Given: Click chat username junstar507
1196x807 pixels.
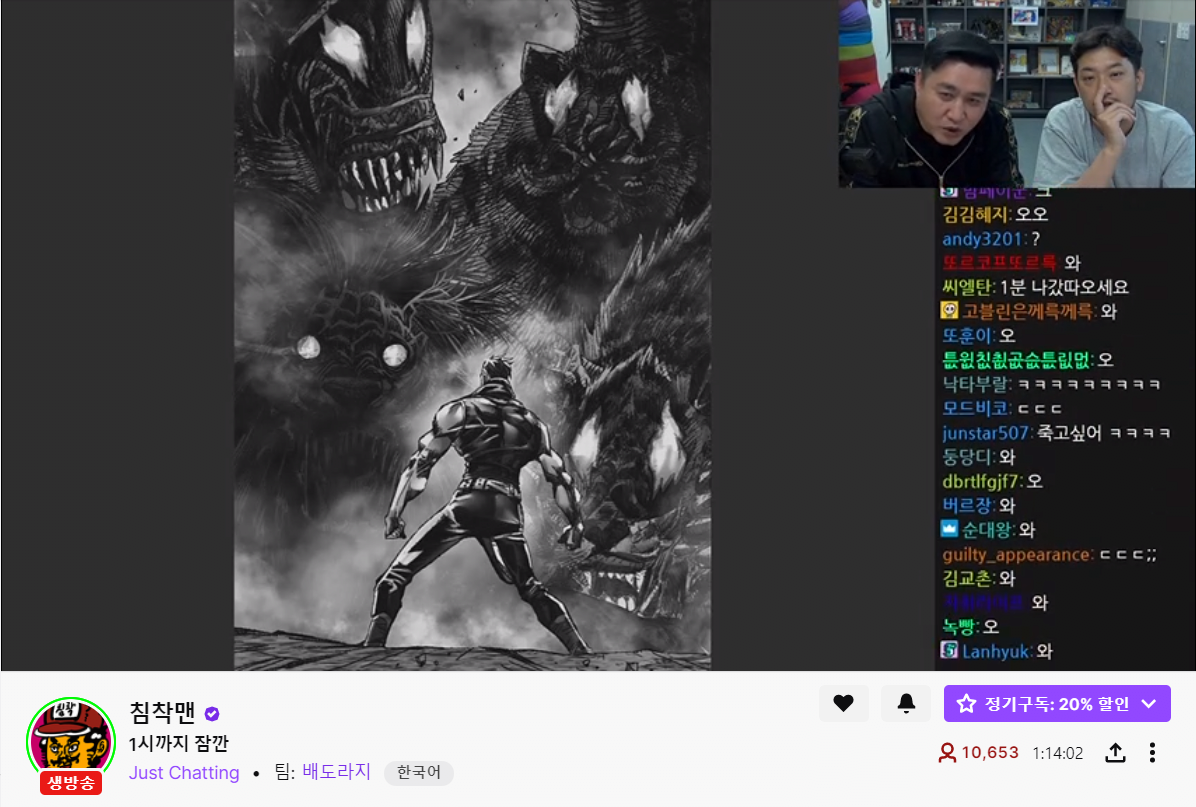Looking at the screenshot, I should [x=985, y=432].
